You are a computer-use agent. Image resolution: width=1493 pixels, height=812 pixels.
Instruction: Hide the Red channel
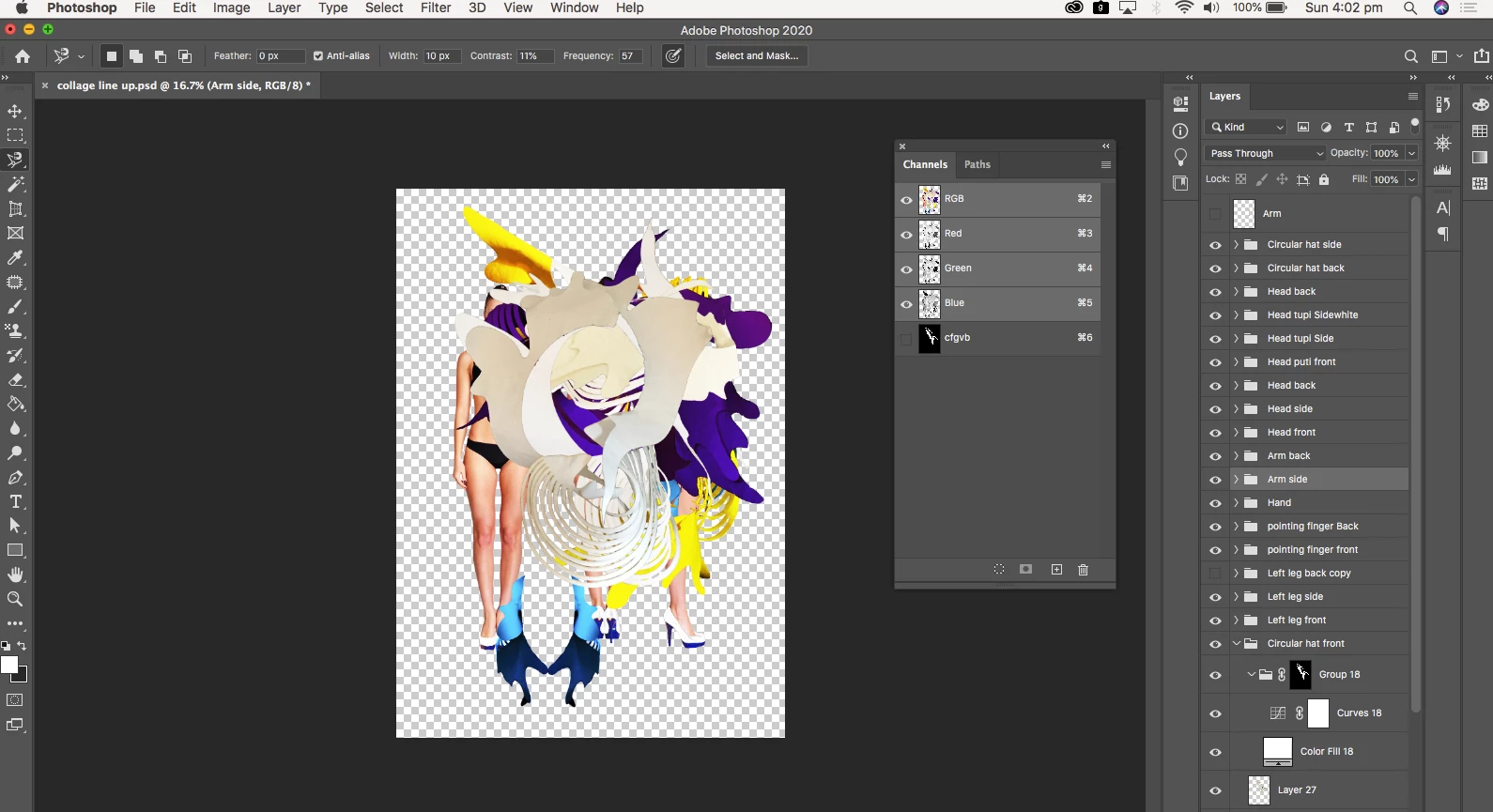906,235
